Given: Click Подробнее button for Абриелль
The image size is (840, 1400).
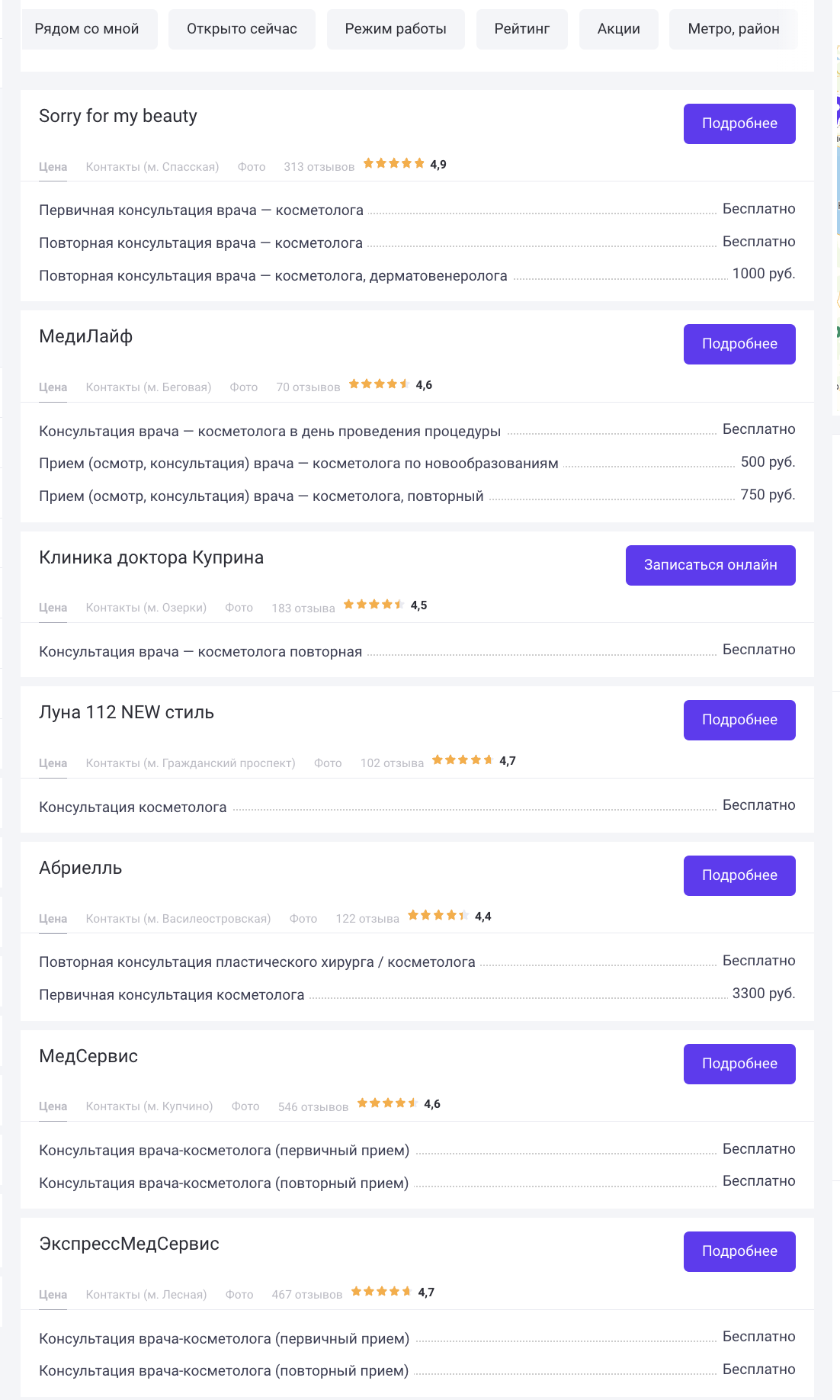Looking at the screenshot, I should pyautogui.click(x=739, y=875).
